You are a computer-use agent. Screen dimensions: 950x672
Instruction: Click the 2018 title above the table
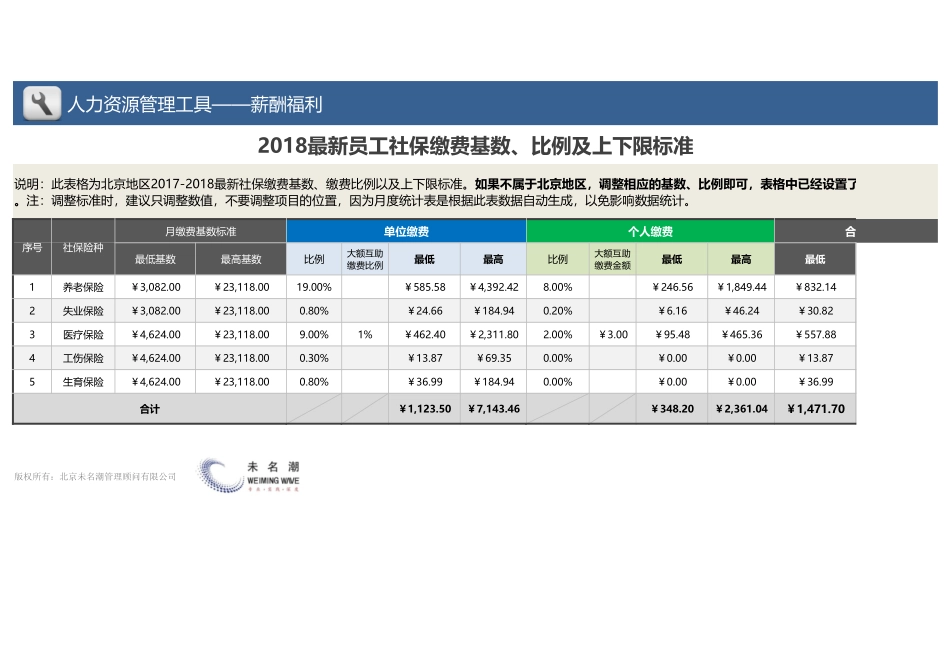pyautogui.click(x=477, y=145)
